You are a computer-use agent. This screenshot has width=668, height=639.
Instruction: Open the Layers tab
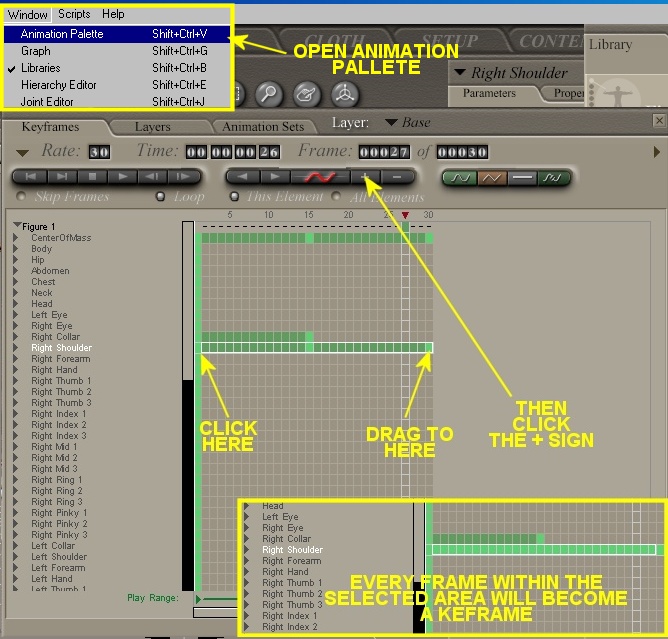[152, 127]
